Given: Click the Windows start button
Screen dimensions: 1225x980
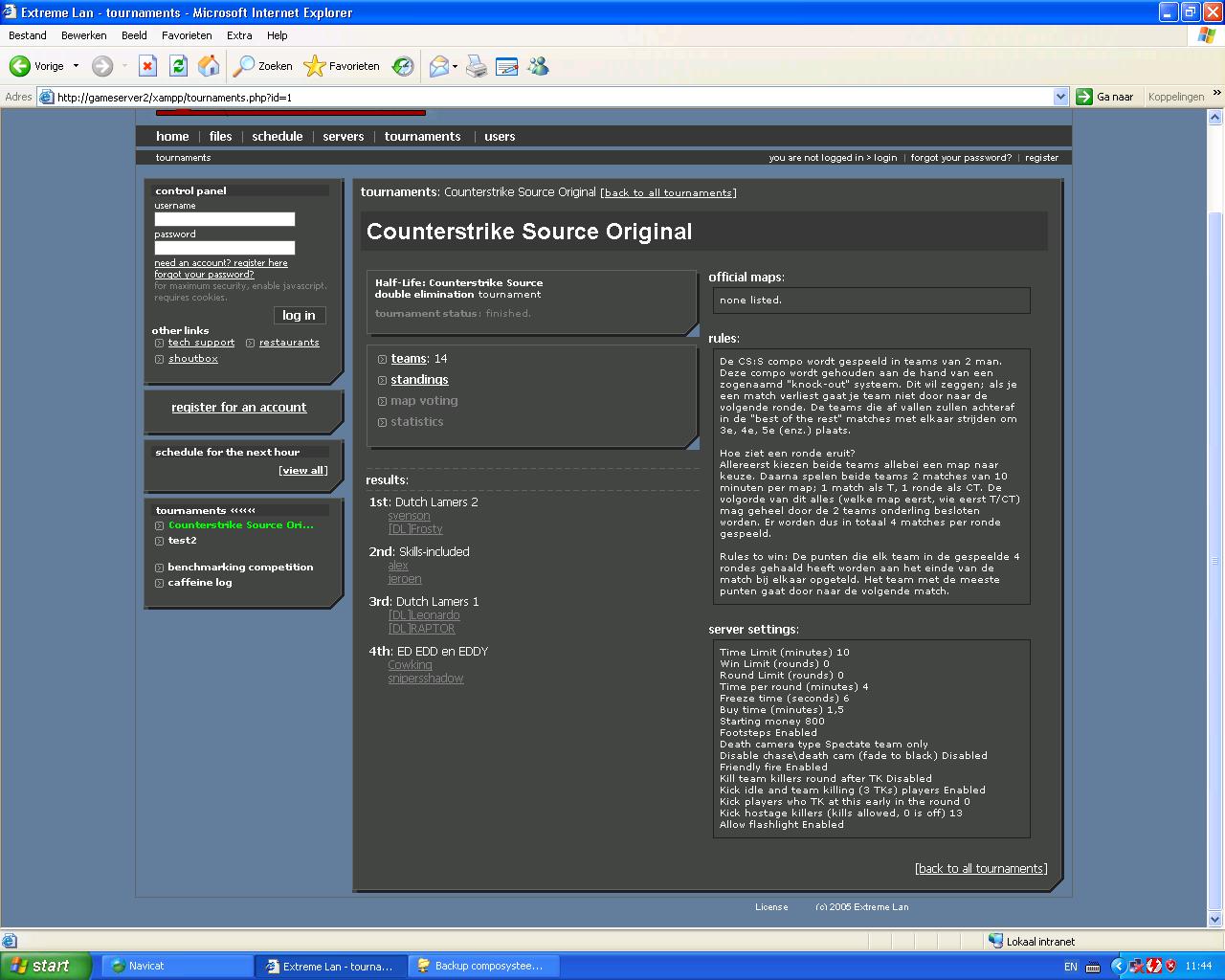Looking at the screenshot, I should (45, 966).
